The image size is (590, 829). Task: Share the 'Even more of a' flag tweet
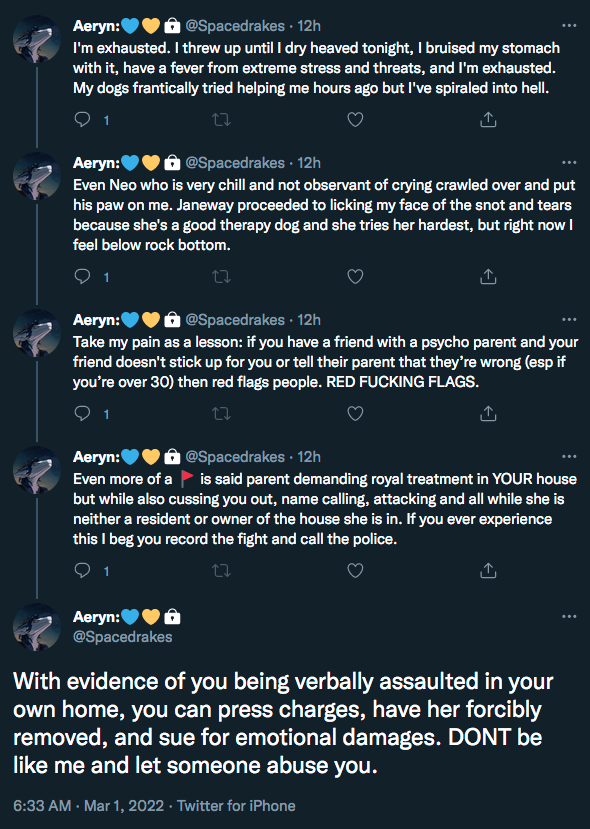pyautogui.click(x=488, y=570)
